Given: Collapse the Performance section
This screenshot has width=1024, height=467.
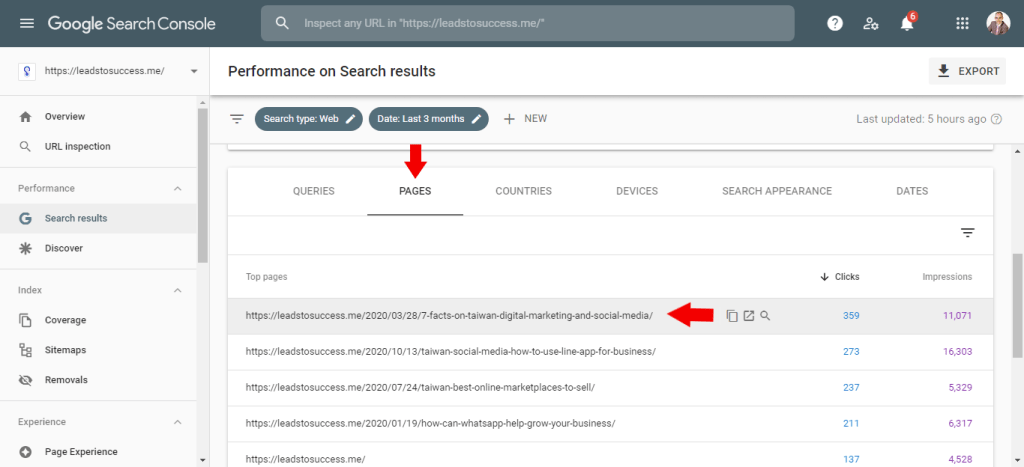Looking at the screenshot, I should [x=178, y=188].
